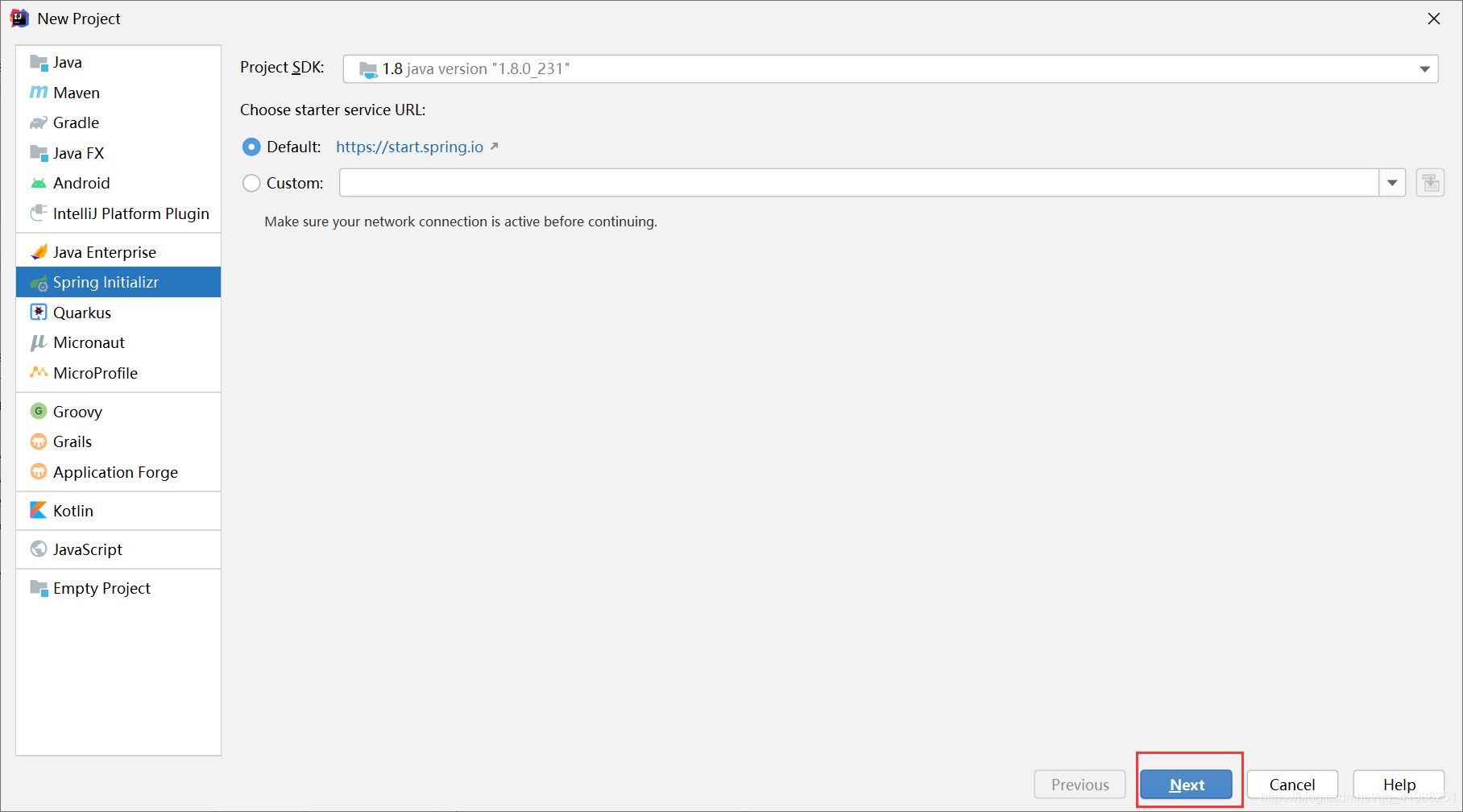This screenshot has height=812, width=1463.
Task: Select the Java FX list entry
Action: [118, 153]
